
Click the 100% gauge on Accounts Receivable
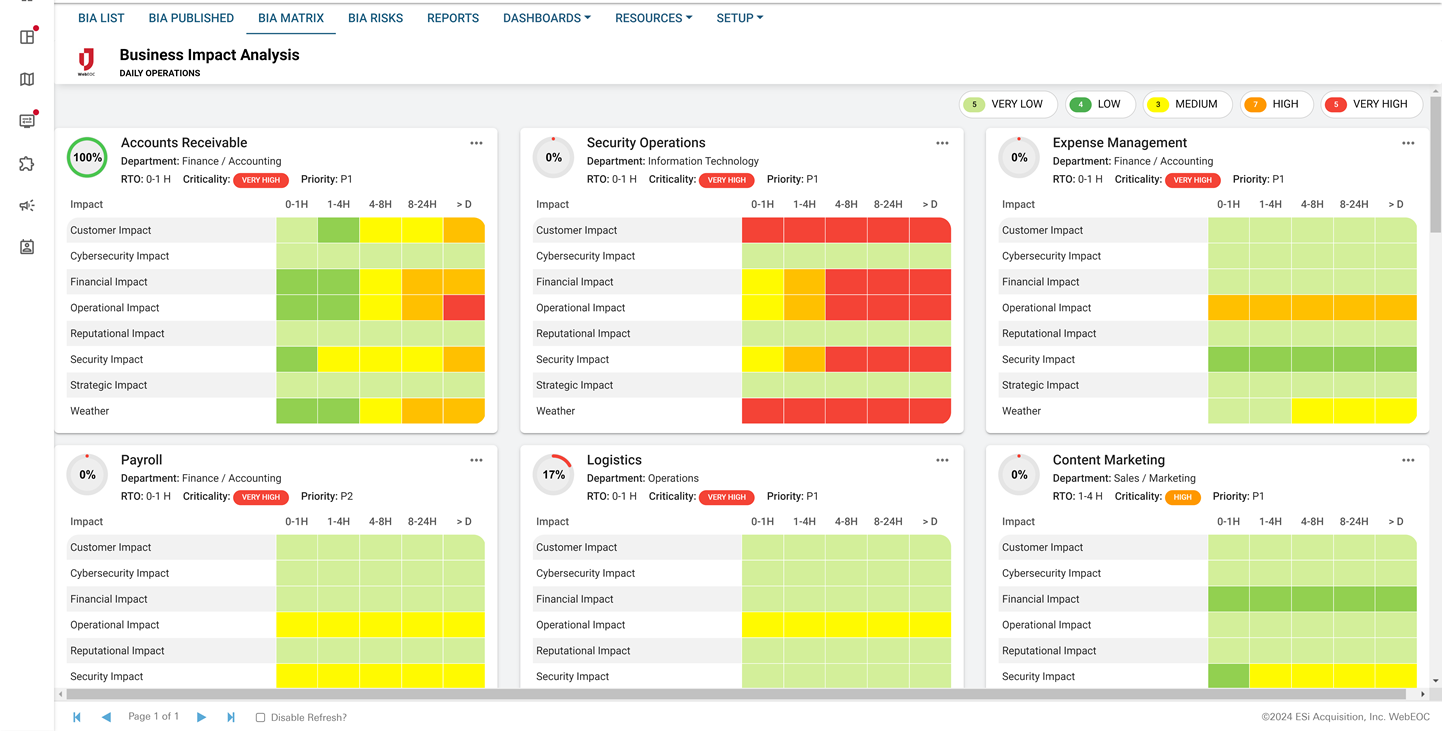click(86, 157)
